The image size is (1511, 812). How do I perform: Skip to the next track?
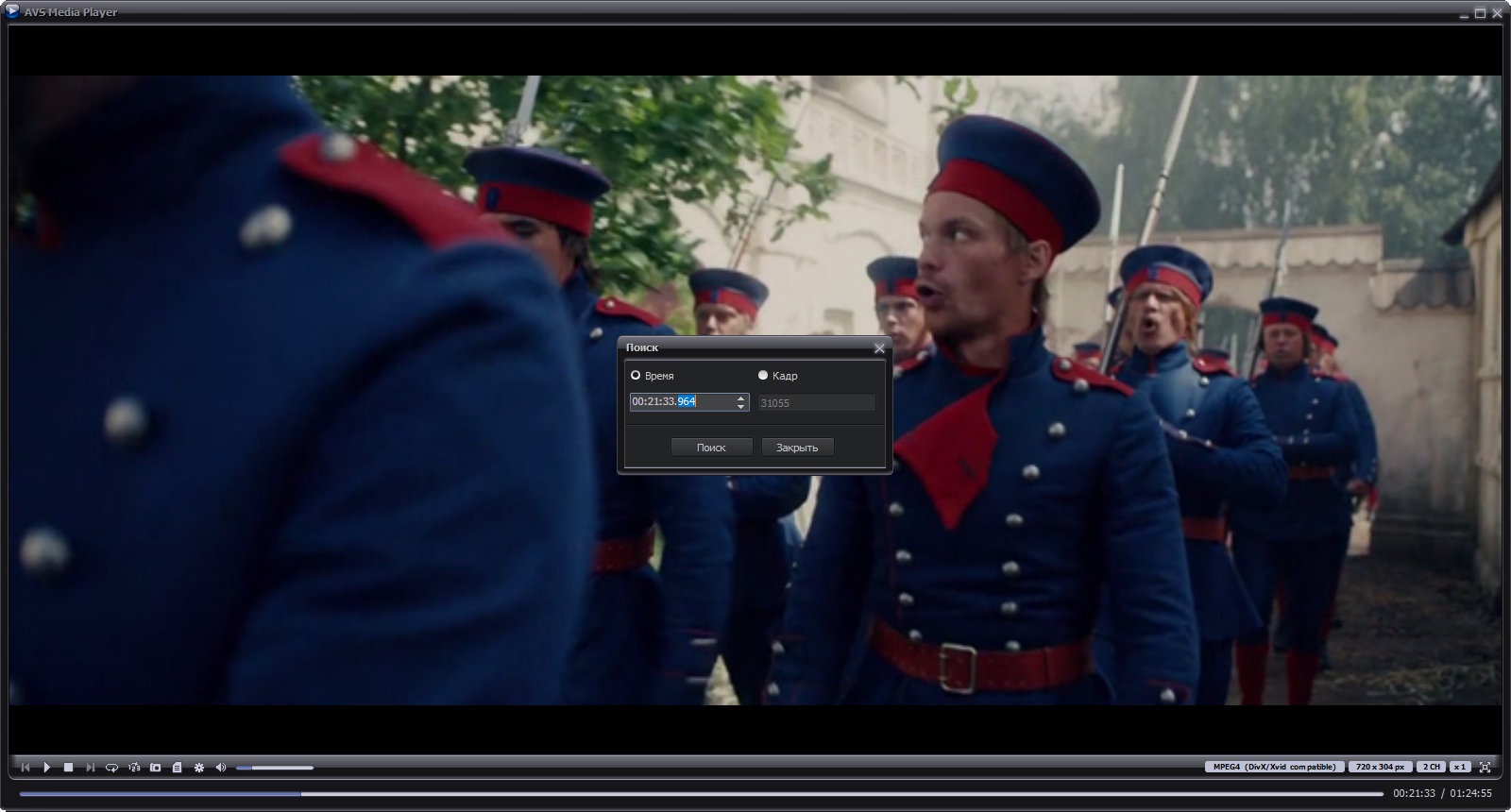tap(91, 768)
